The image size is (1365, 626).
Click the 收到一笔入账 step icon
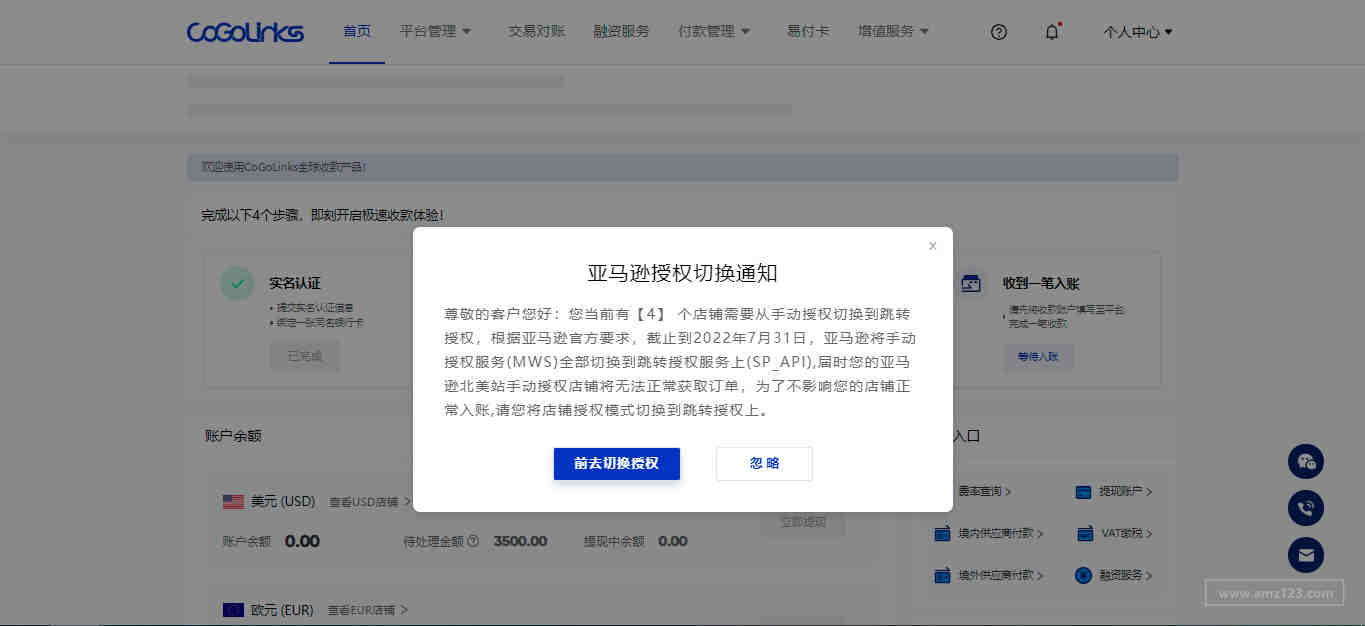pyautogui.click(x=970, y=284)
